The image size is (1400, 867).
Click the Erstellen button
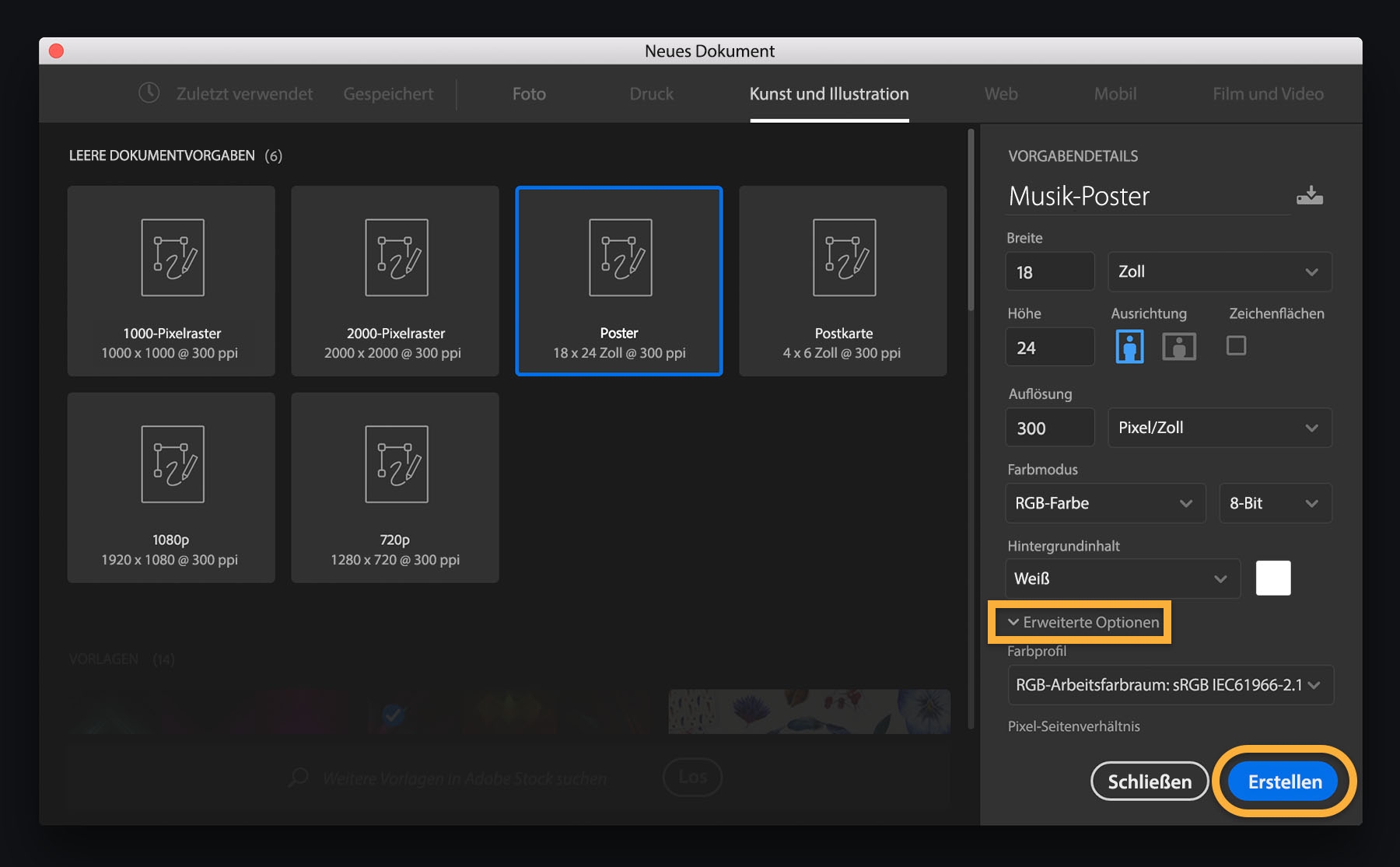(x=1284, y=781)
